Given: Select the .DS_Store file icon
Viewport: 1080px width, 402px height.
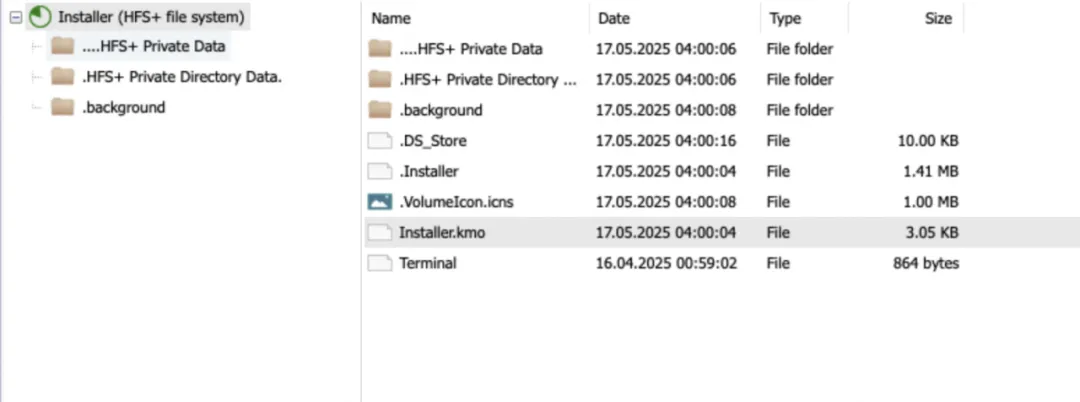Looking at the screenshot, I should click(379, 141).
